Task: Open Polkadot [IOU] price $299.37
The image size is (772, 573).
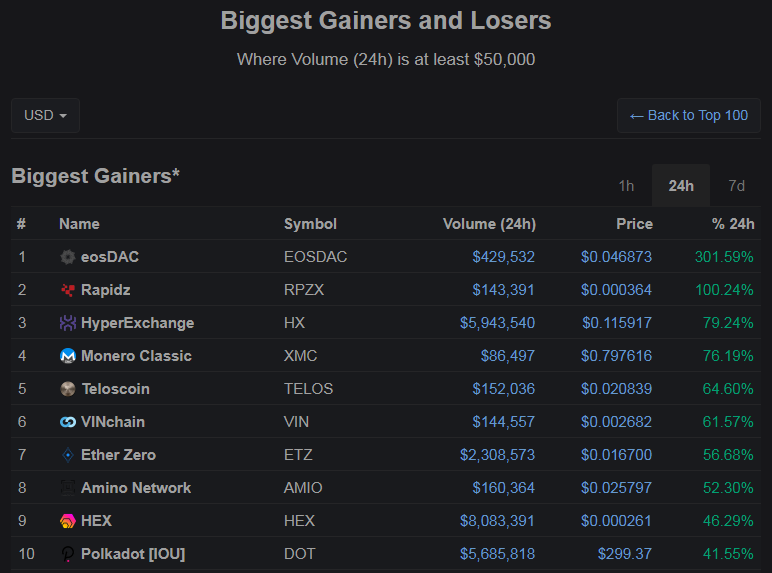Action: (x=624, y=554)
